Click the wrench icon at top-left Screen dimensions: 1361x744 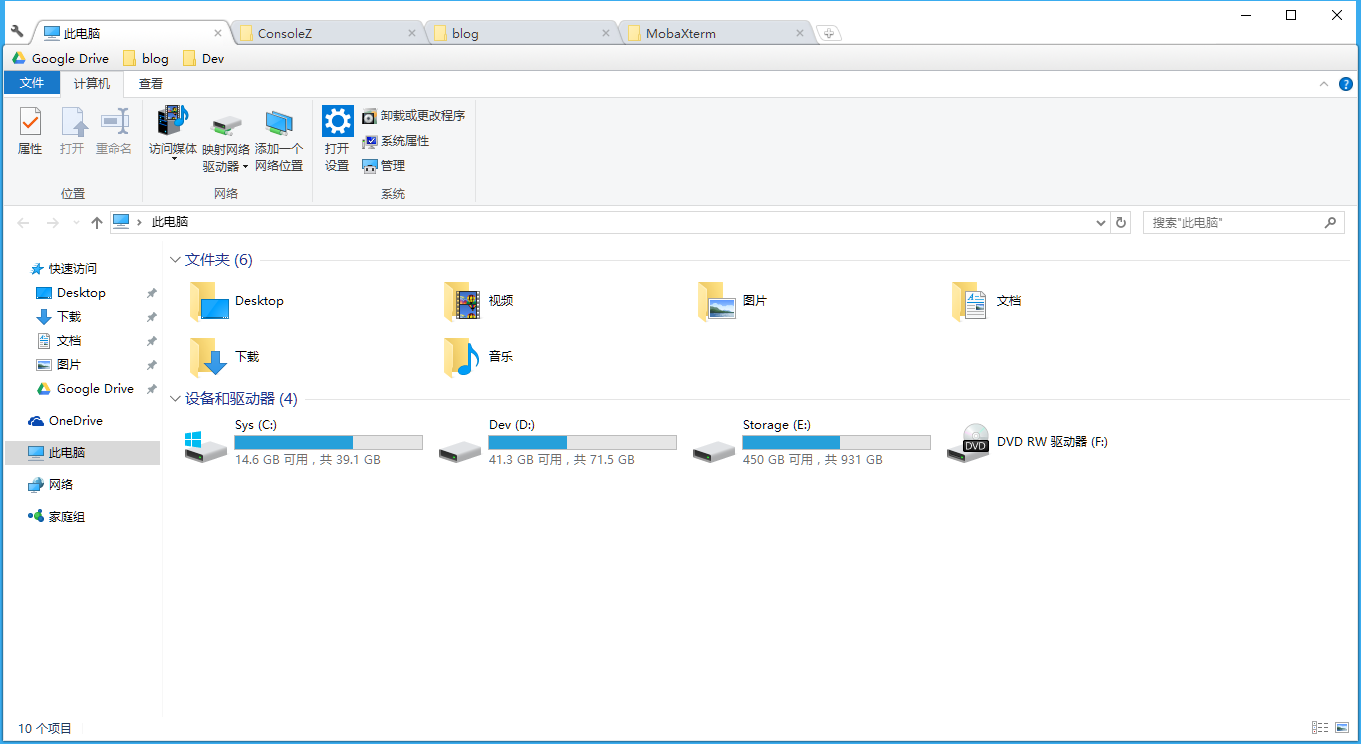click(17, 32)
